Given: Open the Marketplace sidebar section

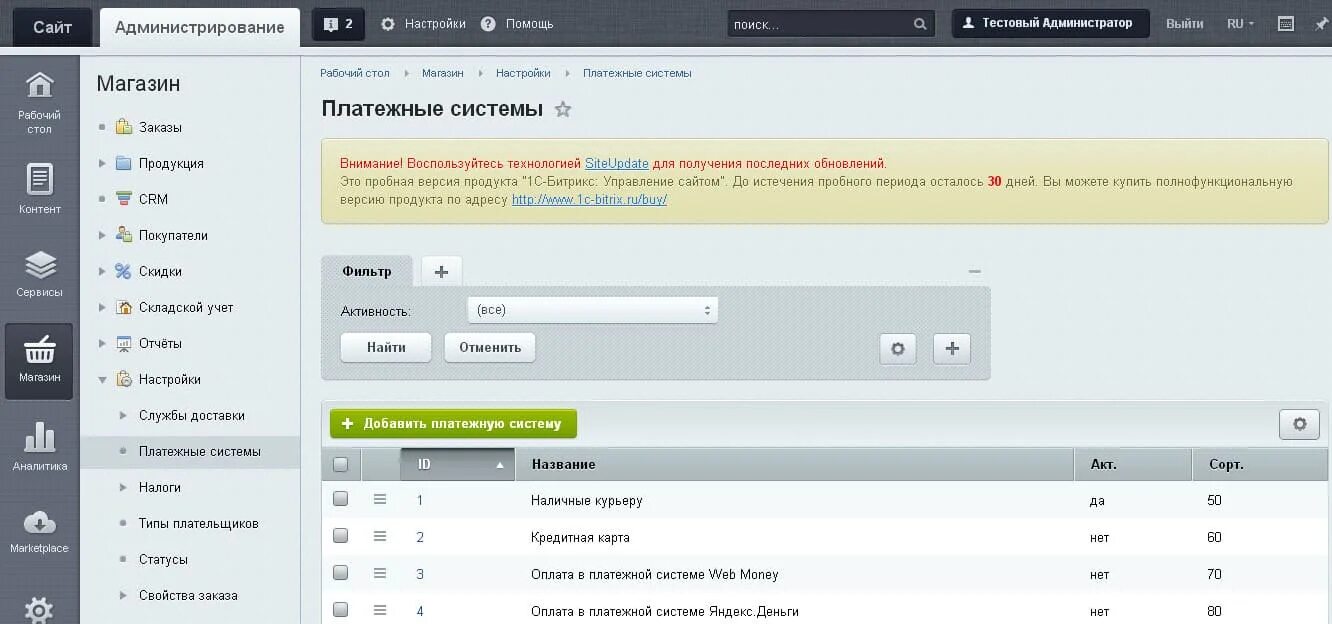Looking at the screenshot, I should point(39,532).
